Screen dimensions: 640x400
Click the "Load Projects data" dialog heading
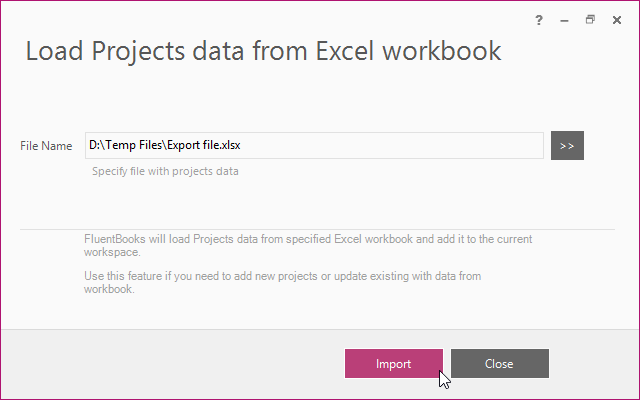click(262, 52)
